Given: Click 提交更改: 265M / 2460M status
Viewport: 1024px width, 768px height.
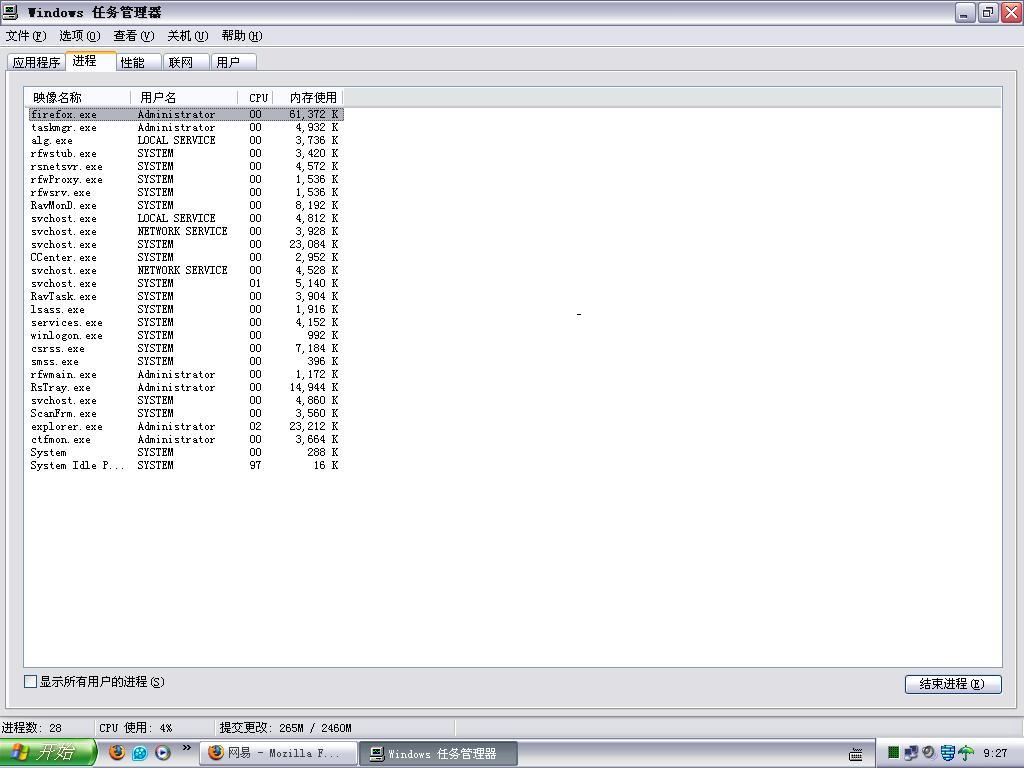Looking at the screenshot, I should (x=285, y=728).
